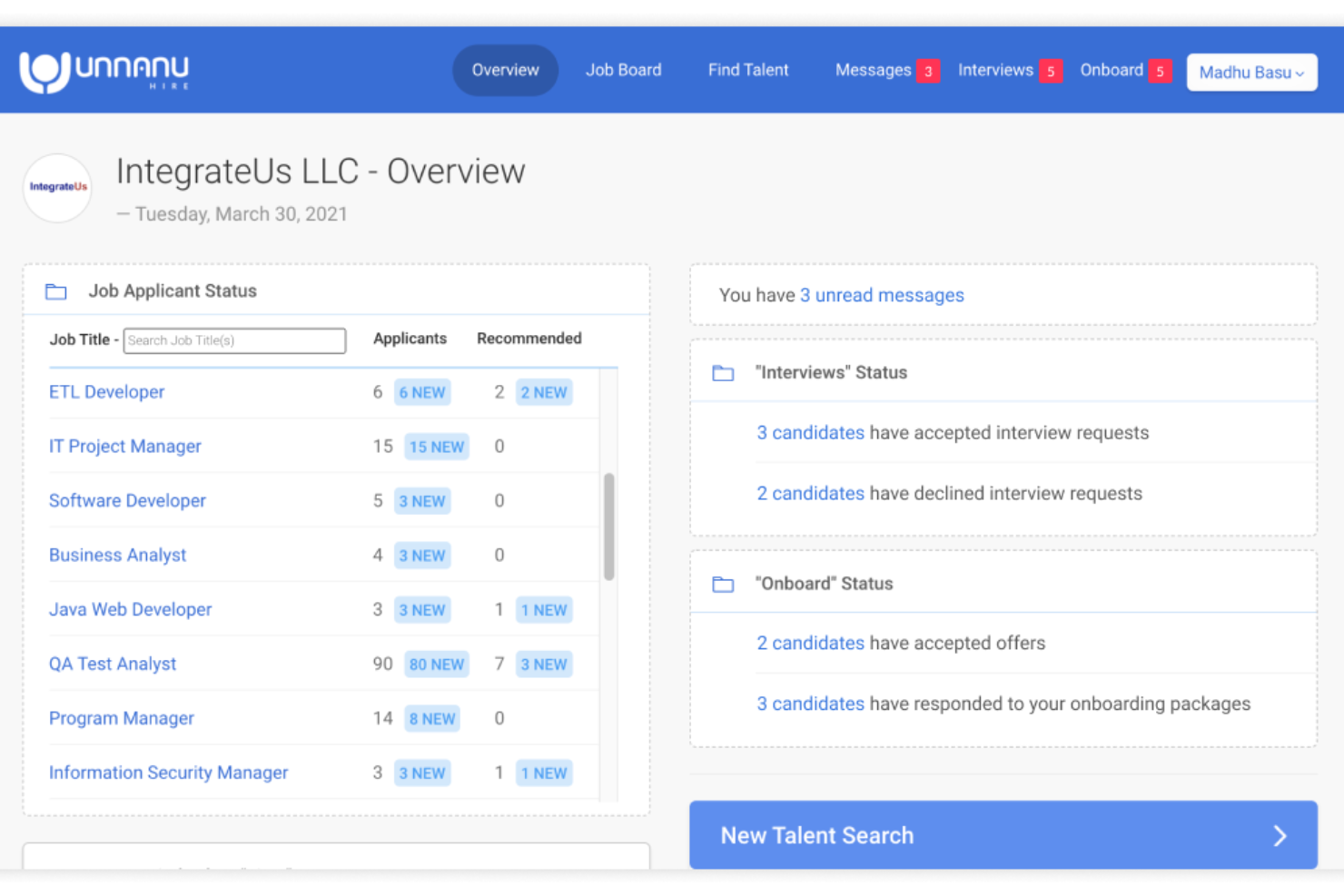Open the Program Manager job link
The width and height of the screenshot is (1344, 896).
[x=121, y=719]
